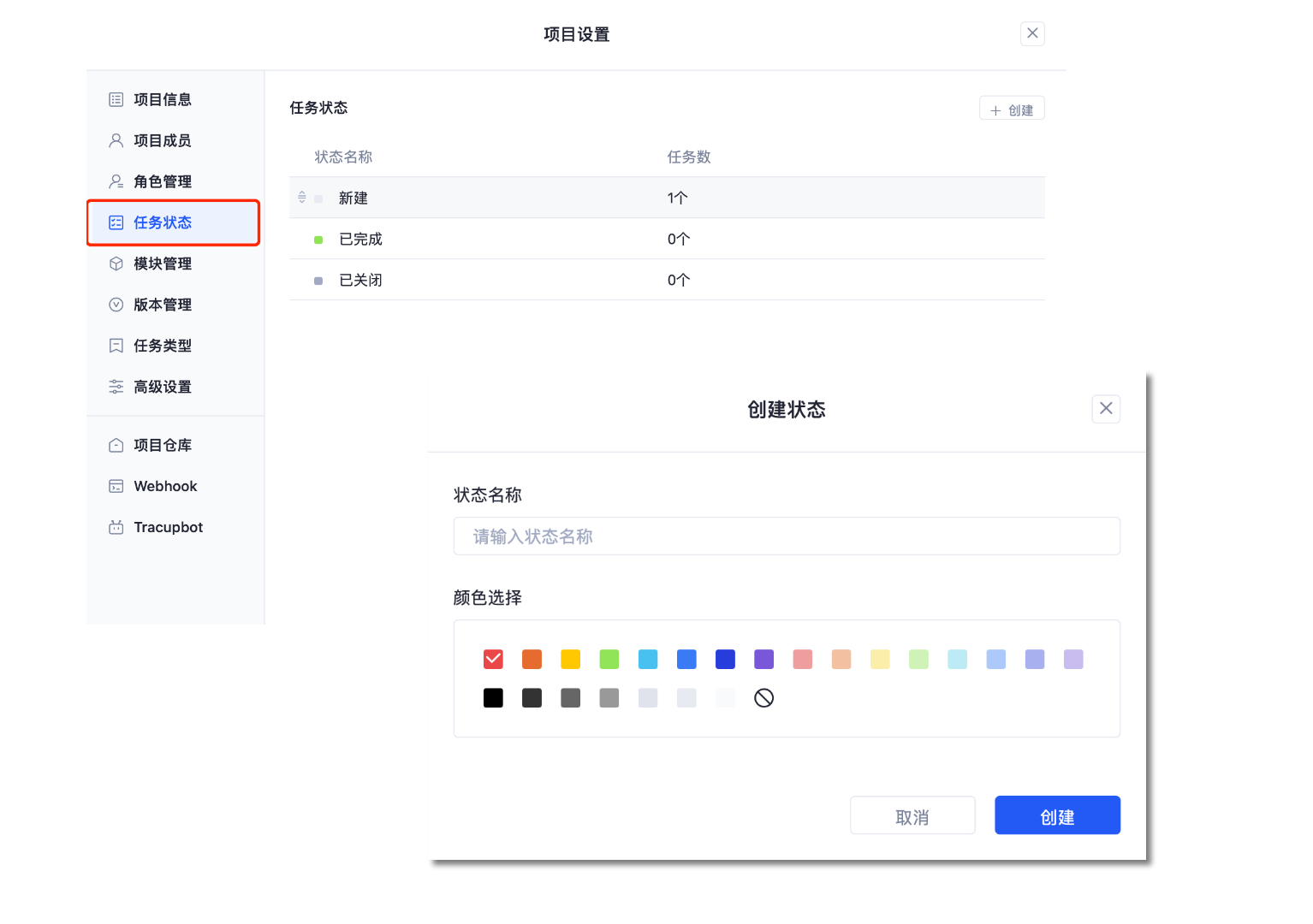The image size is (1313, 924).
Task: Click the 项目仓库 icon in sidebar
Action: (x=116, y=446)
